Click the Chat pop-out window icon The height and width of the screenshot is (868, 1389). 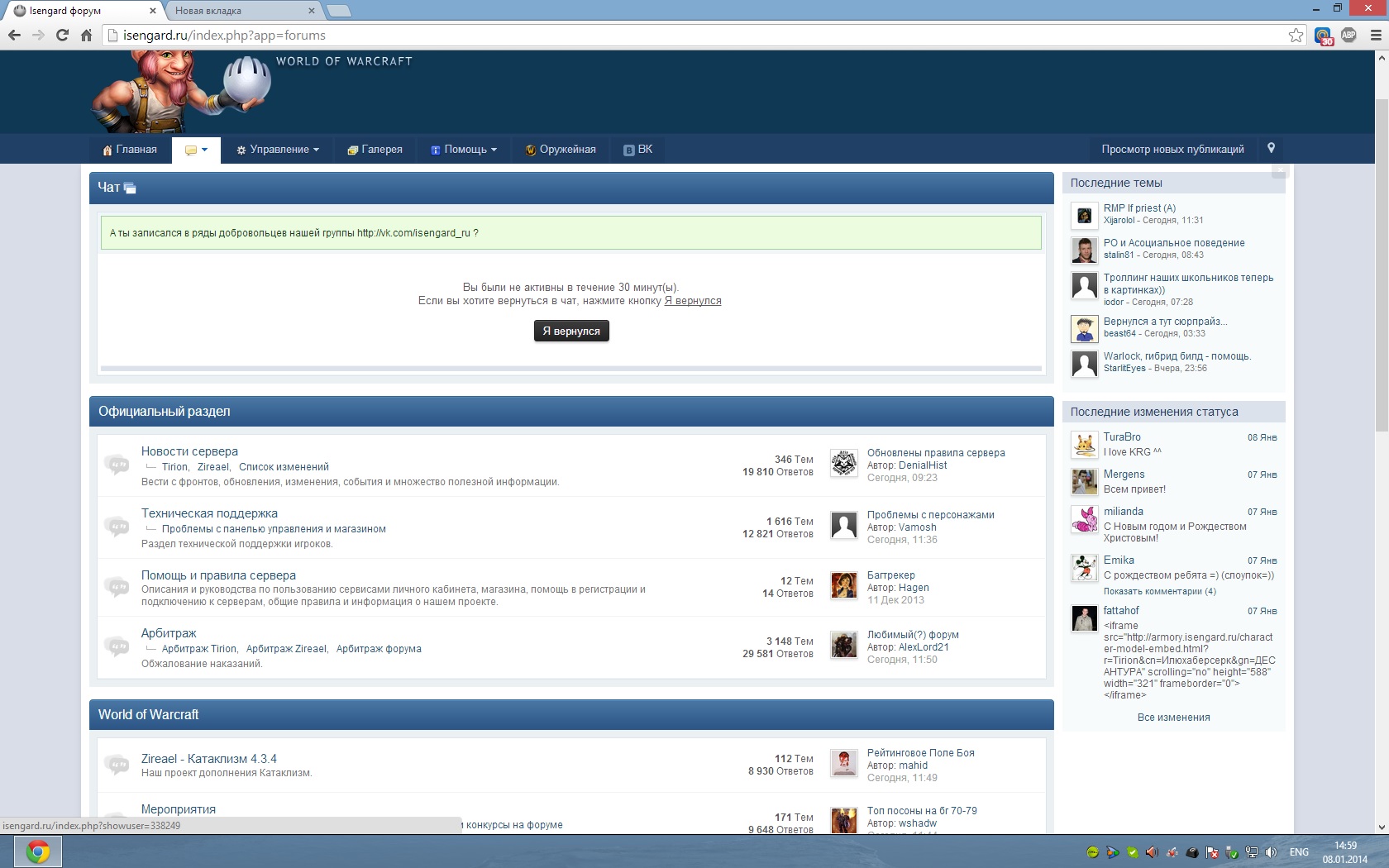(x=130, y=188)
